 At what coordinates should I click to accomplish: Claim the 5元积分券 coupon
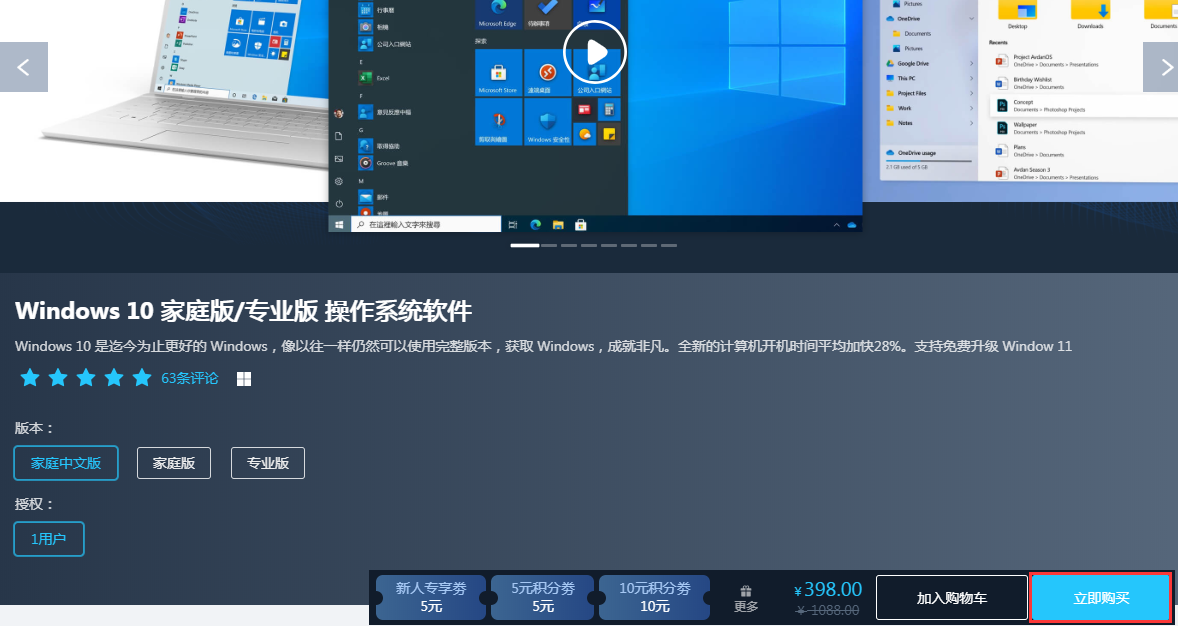point(543,597)
